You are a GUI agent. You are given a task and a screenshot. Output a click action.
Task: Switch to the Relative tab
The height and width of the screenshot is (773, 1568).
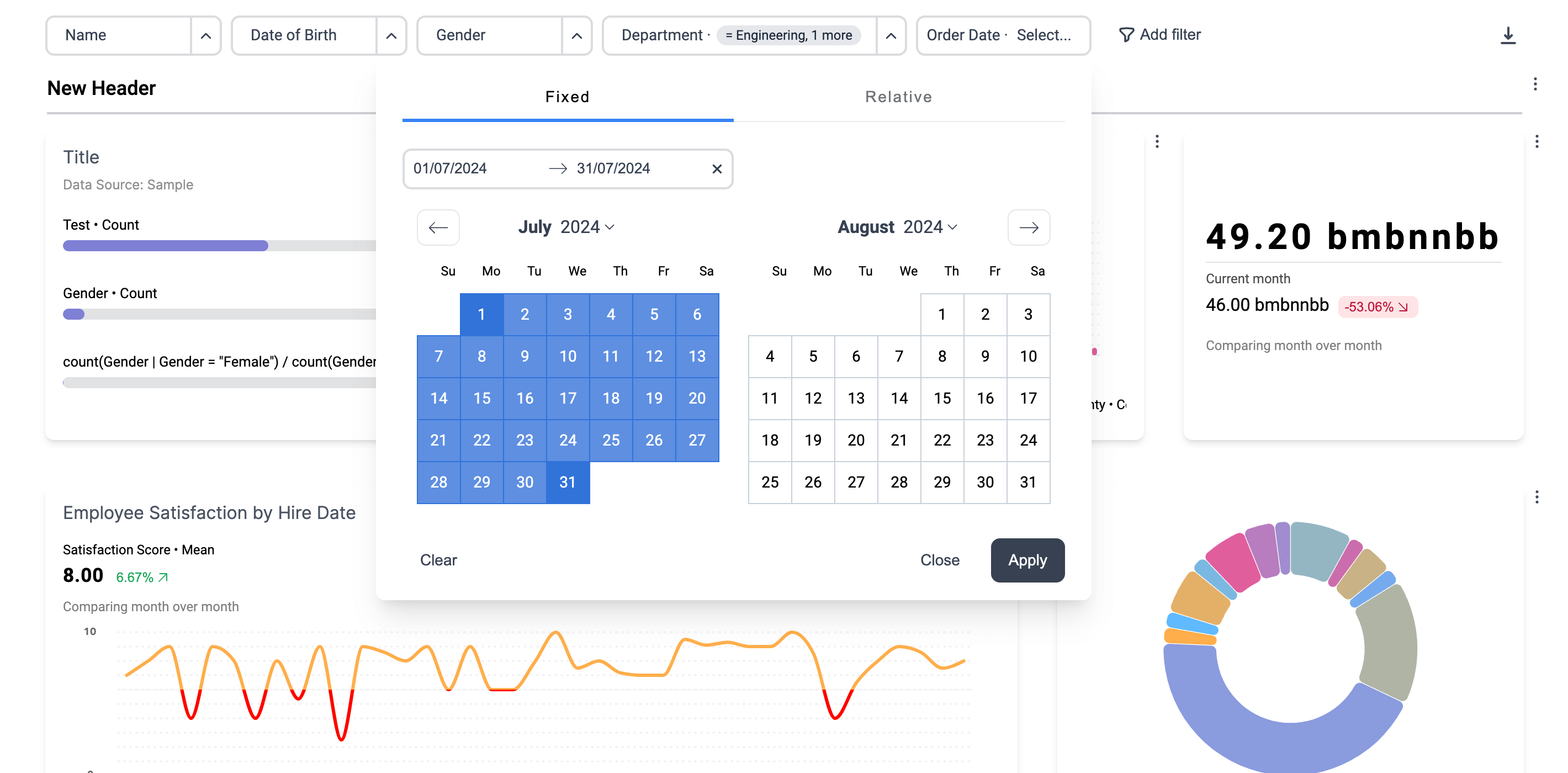tap(898, 97)
